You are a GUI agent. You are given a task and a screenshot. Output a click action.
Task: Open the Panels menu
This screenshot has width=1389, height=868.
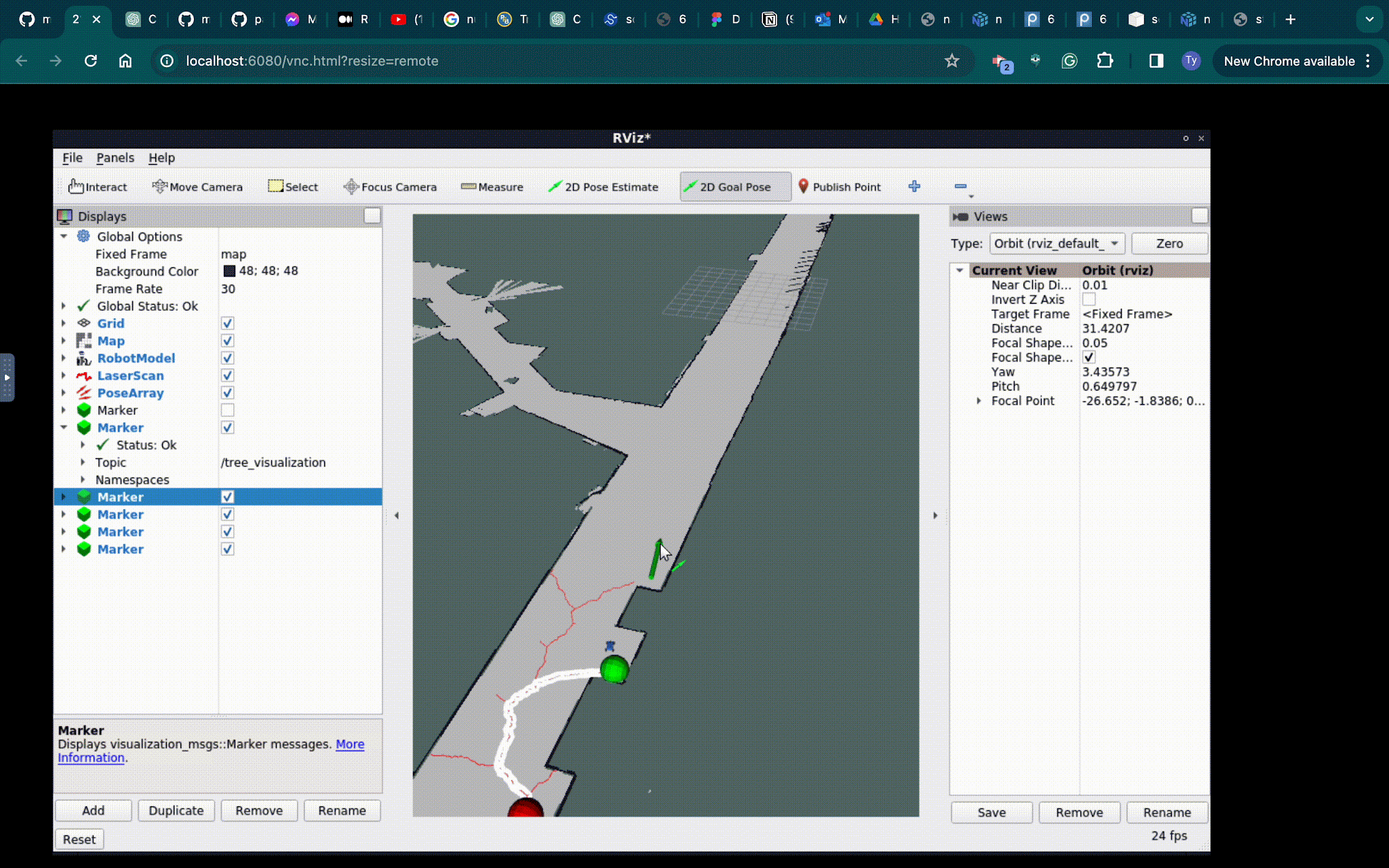pos(115,158)
